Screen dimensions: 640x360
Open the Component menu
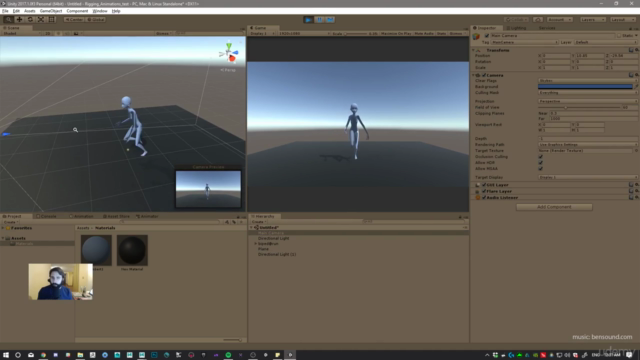tap(77, 11)
